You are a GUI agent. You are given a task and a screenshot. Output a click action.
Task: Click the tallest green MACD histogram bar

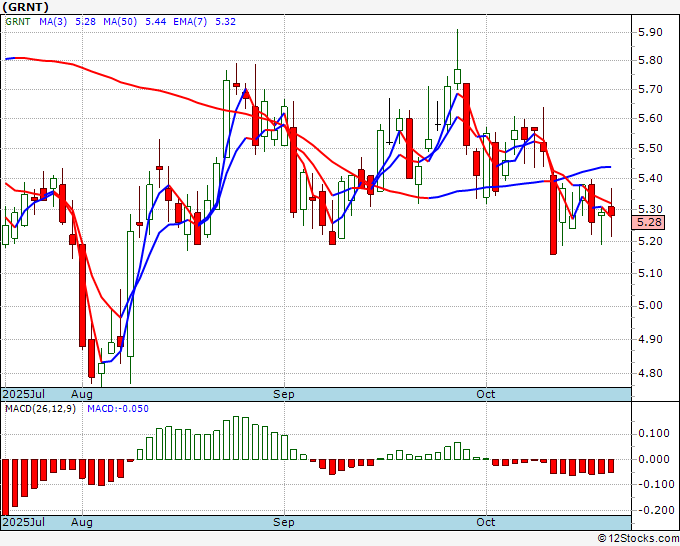[x=236, y=438]
